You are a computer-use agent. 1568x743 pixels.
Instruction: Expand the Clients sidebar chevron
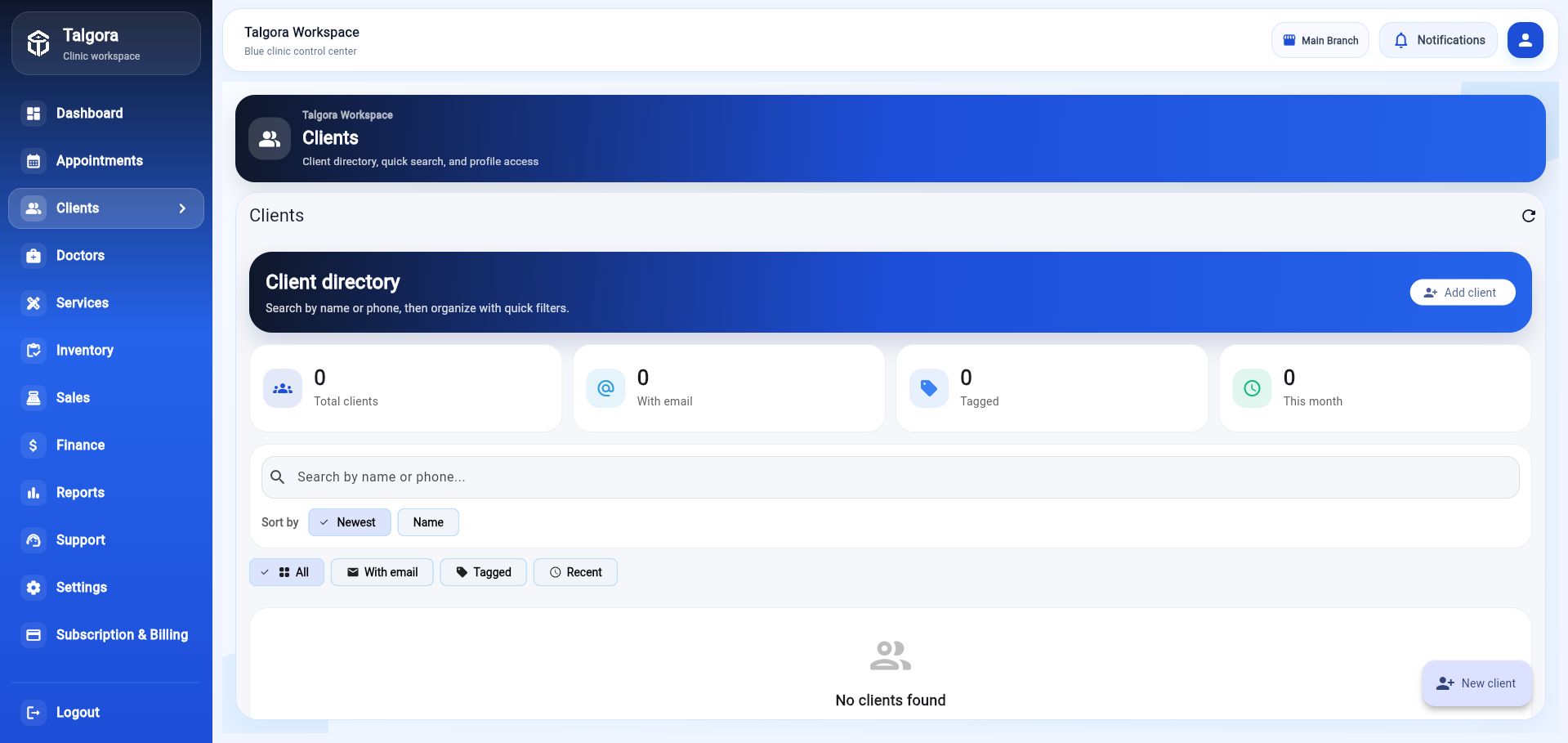tap(182, 208)
